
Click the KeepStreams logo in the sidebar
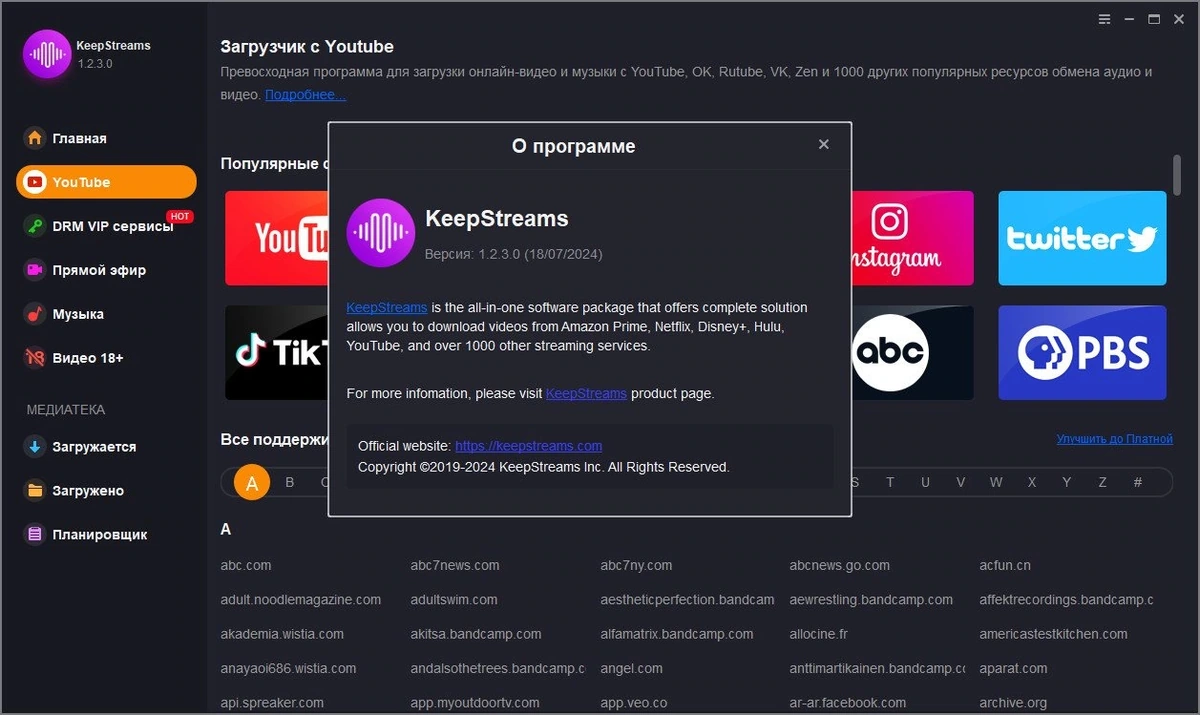(47, 54)
